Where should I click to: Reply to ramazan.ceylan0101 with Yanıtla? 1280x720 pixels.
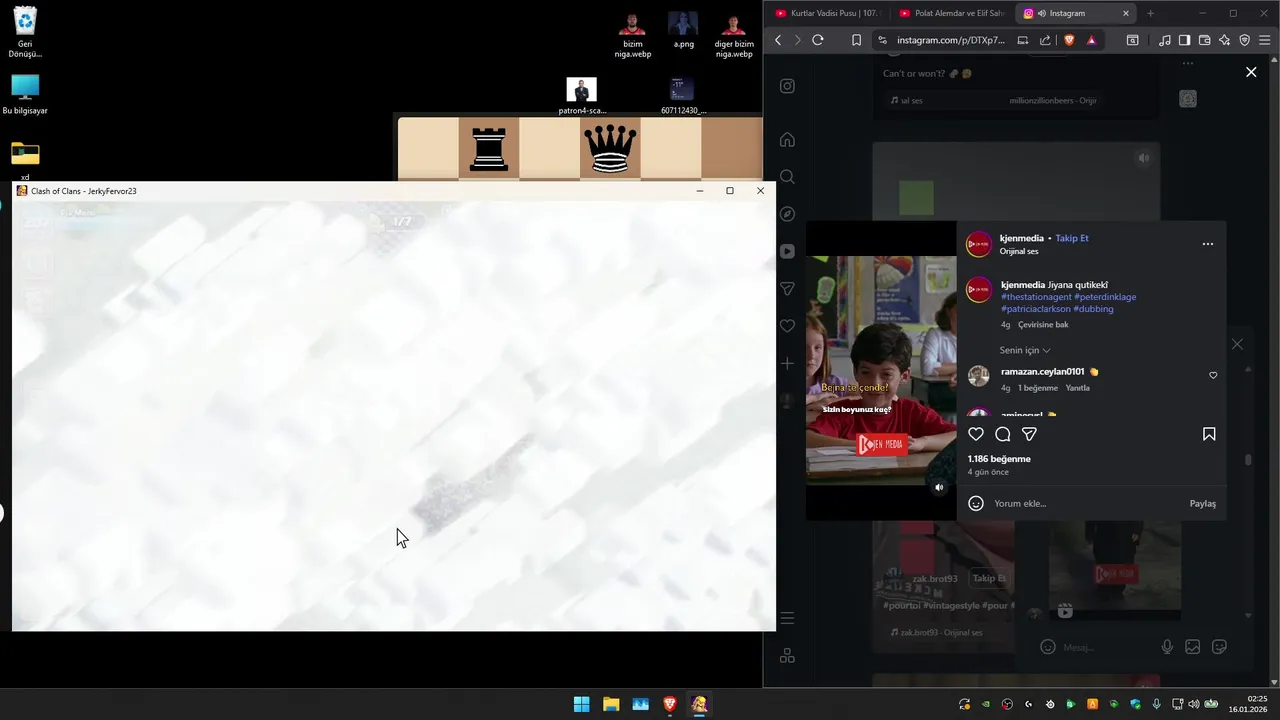pos(1077,388)
